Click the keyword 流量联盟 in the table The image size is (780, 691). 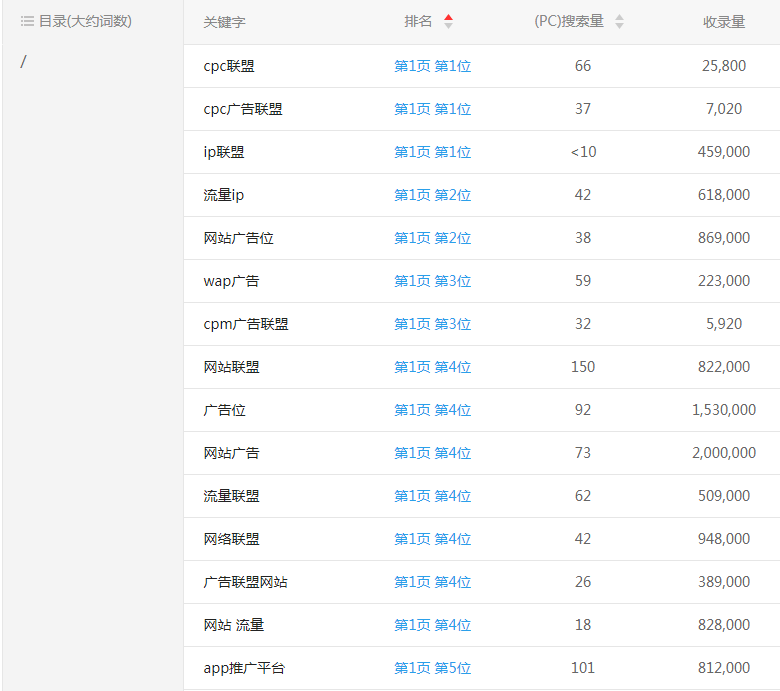click(231, 496)
